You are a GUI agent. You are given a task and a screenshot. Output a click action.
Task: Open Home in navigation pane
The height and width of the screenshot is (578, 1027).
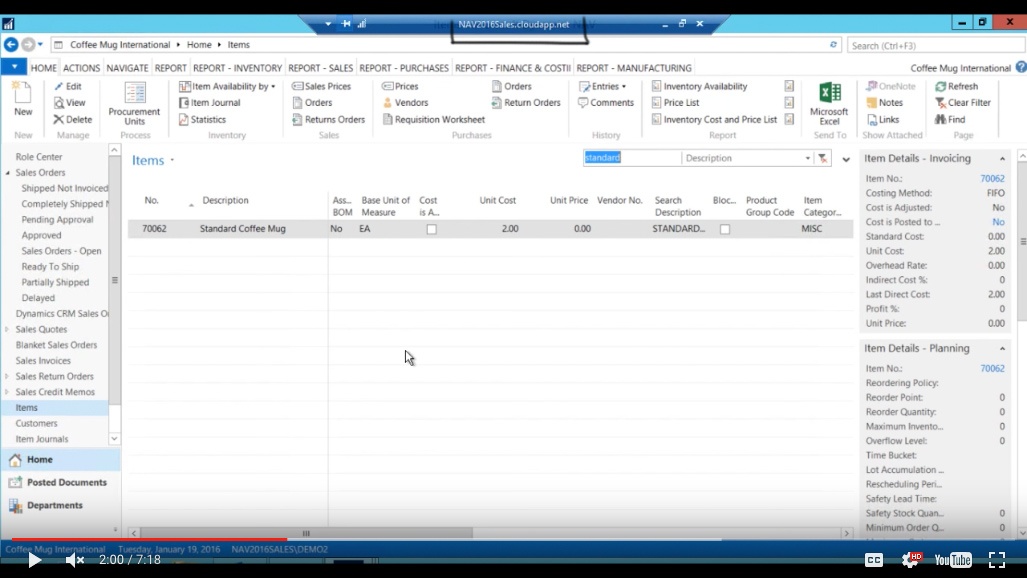60,459
